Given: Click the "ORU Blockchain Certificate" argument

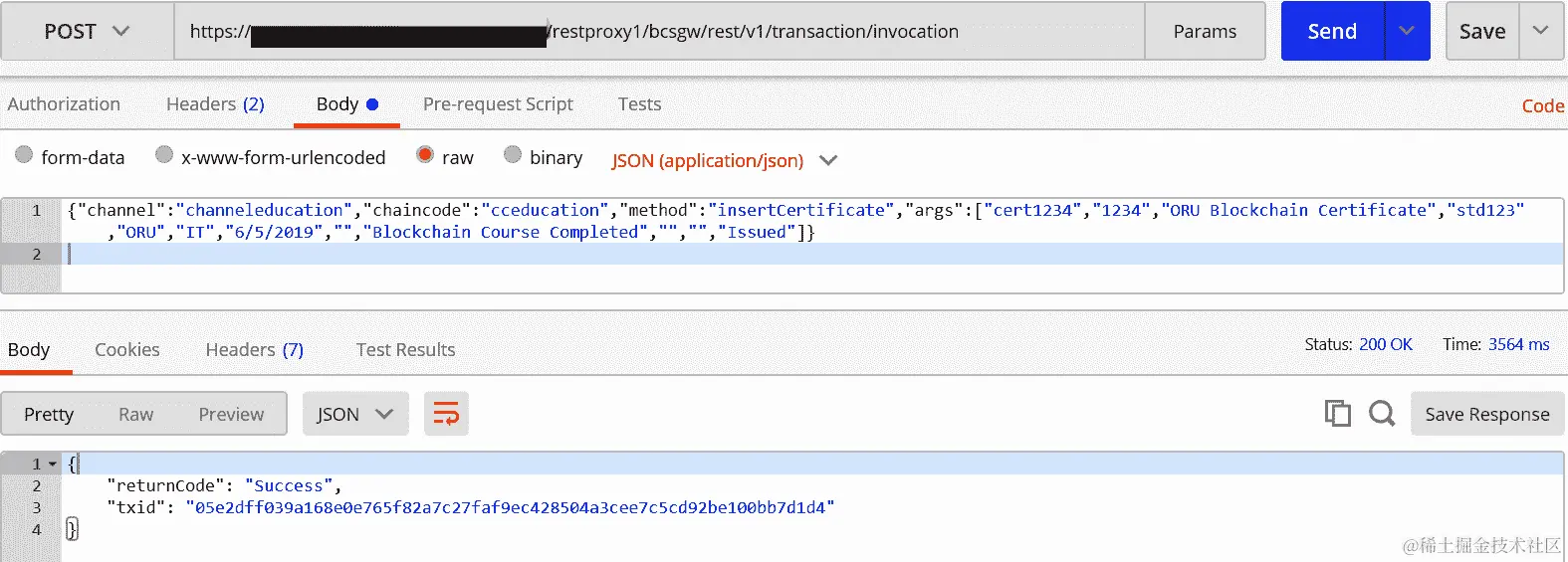Looking at the screenshot, I should tap(1298, 210).
